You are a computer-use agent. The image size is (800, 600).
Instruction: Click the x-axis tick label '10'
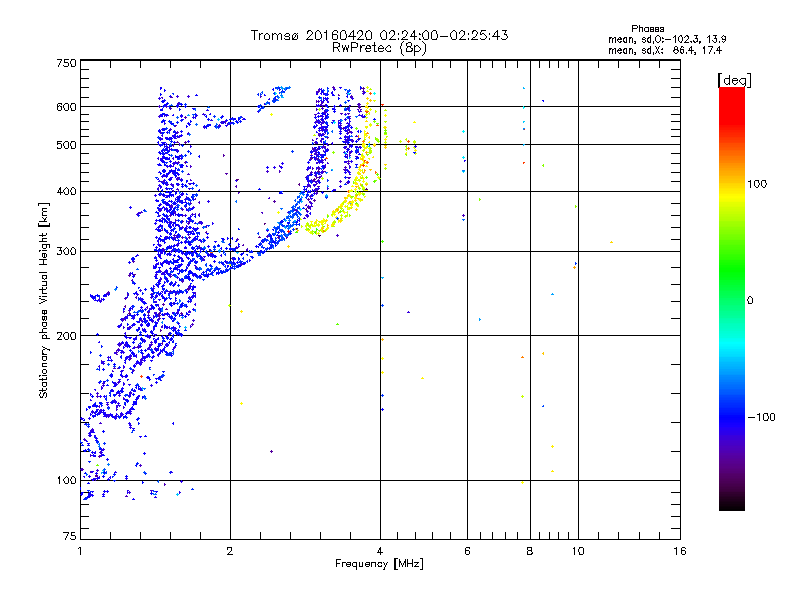click(x=578, y=551)
